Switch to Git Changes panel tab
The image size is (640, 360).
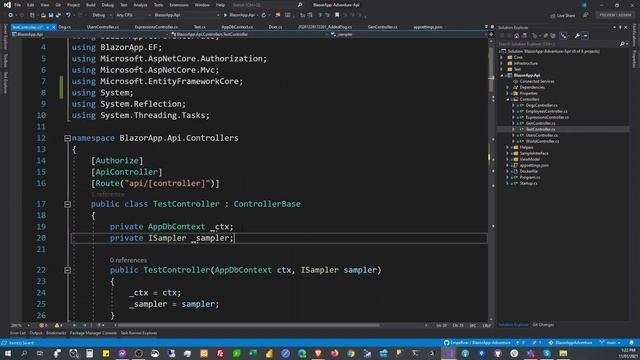pos(543,325)
